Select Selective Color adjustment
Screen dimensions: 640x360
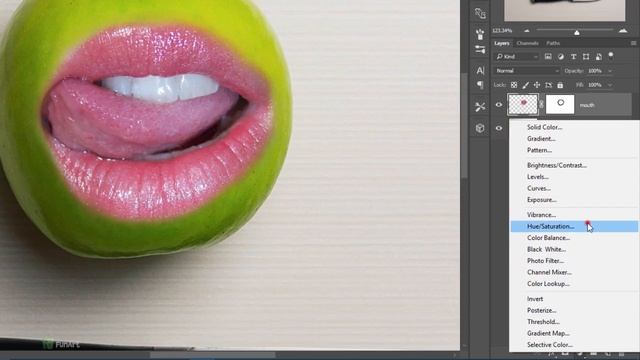[x=574, y=344]
